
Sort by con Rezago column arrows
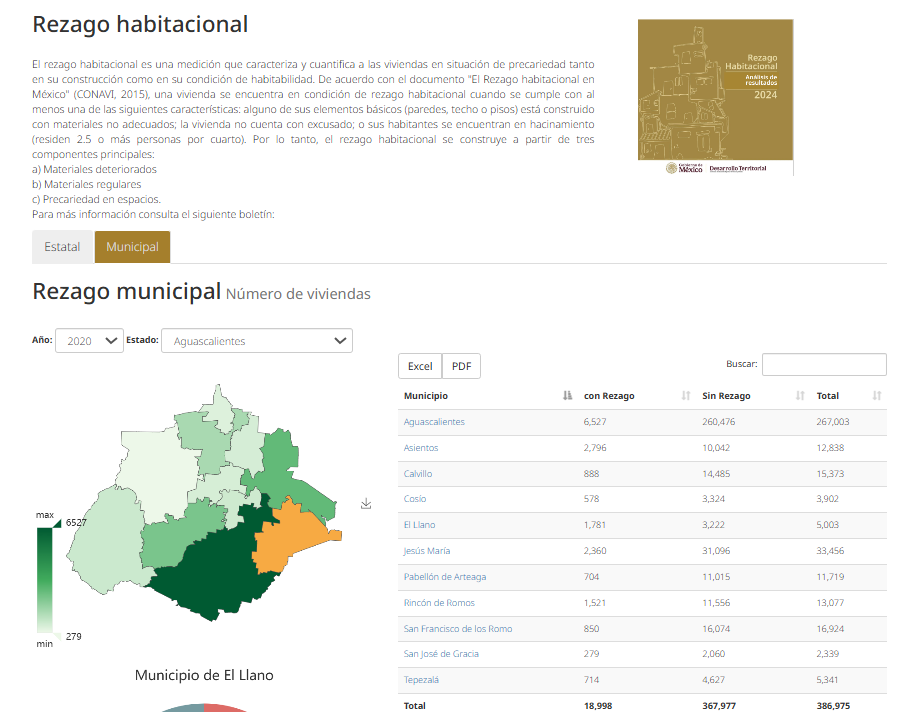pyautogui.click(x=685, y=395)
